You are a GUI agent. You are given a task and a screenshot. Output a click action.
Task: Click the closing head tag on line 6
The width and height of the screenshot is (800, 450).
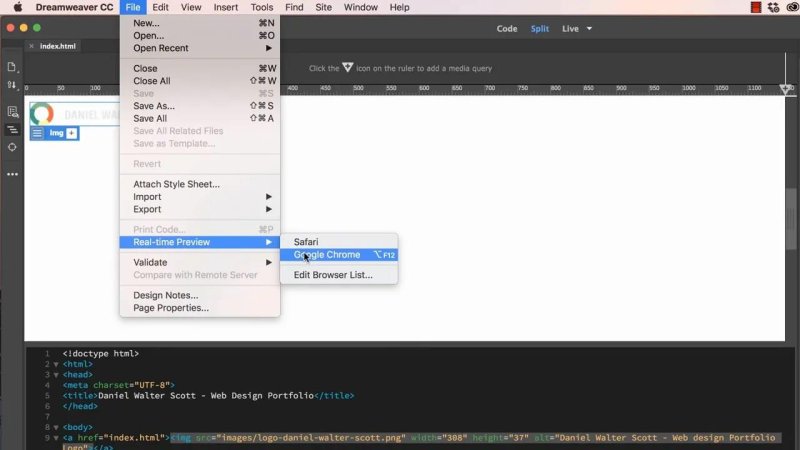pyautogui.click(x=80, y=406)
